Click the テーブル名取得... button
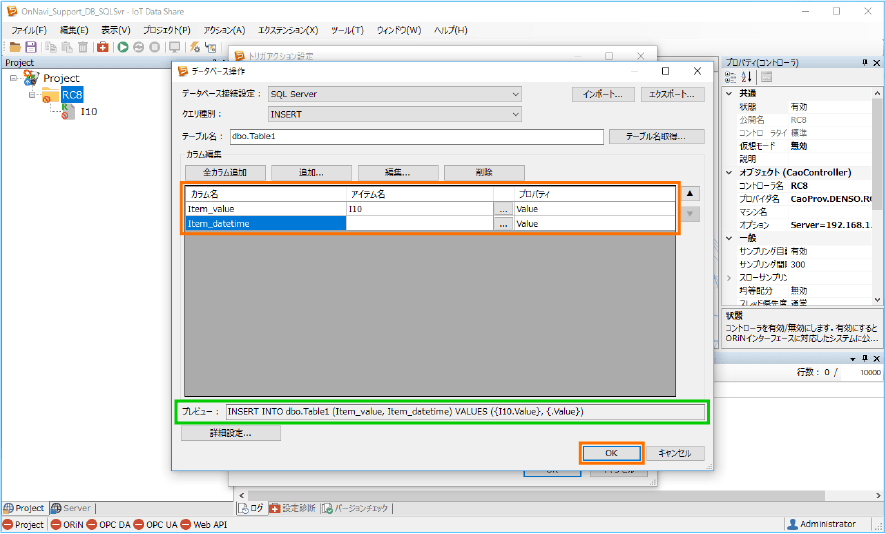Image resolution: width=885 pixels, height=534 pixels. [x=658, y=136]
